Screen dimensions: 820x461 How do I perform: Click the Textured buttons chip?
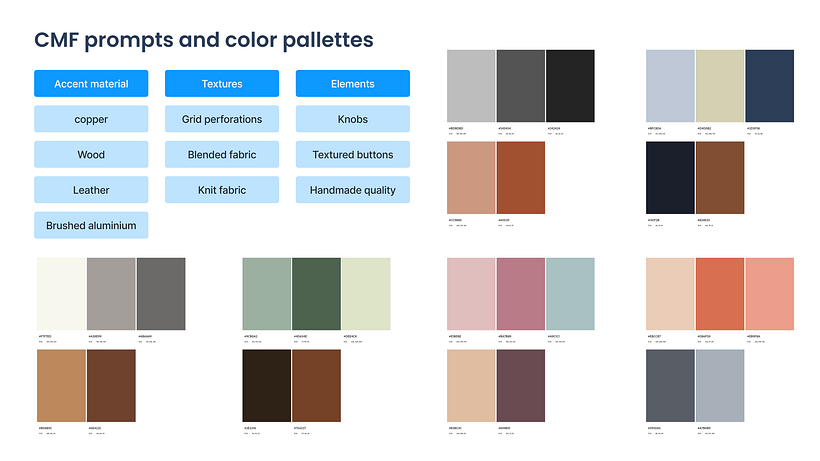[x=352, y=155]
